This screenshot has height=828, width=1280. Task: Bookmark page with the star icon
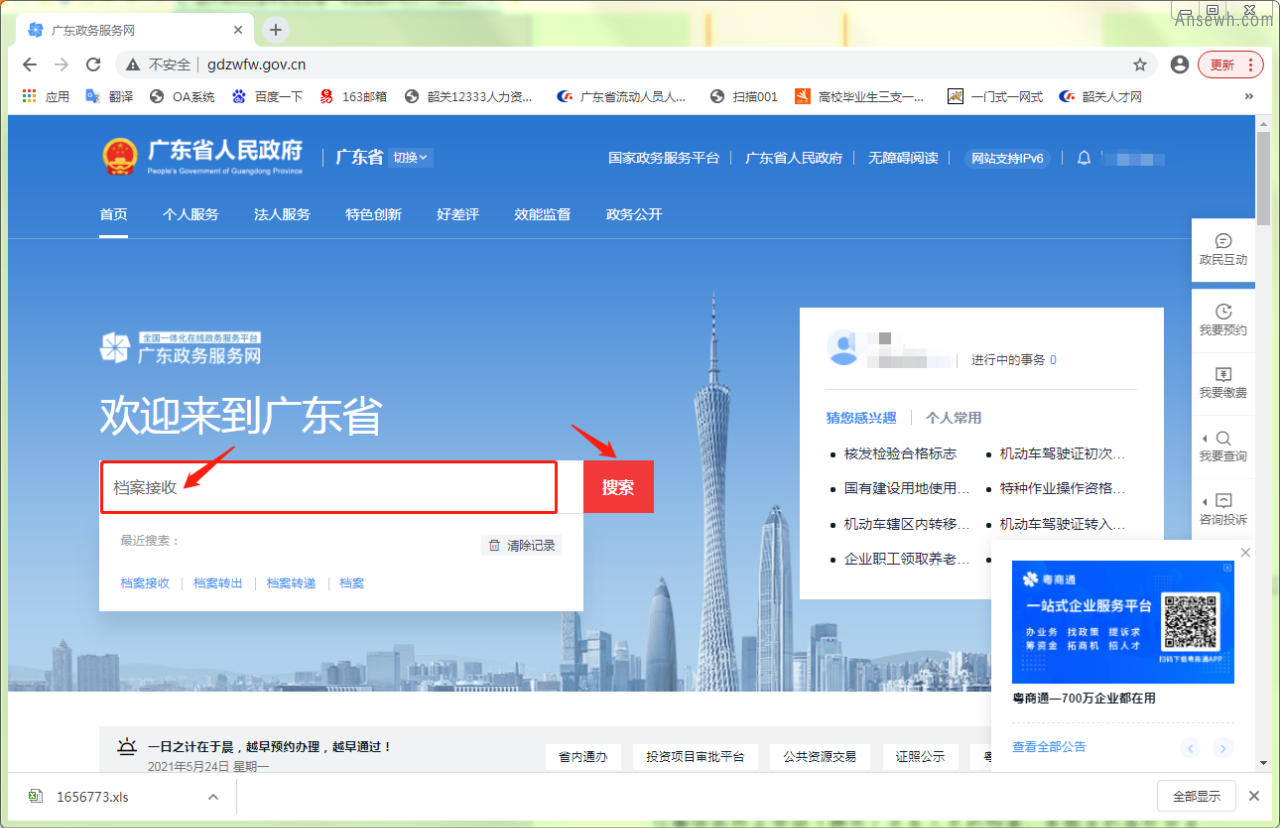[x=1140, y=65]
